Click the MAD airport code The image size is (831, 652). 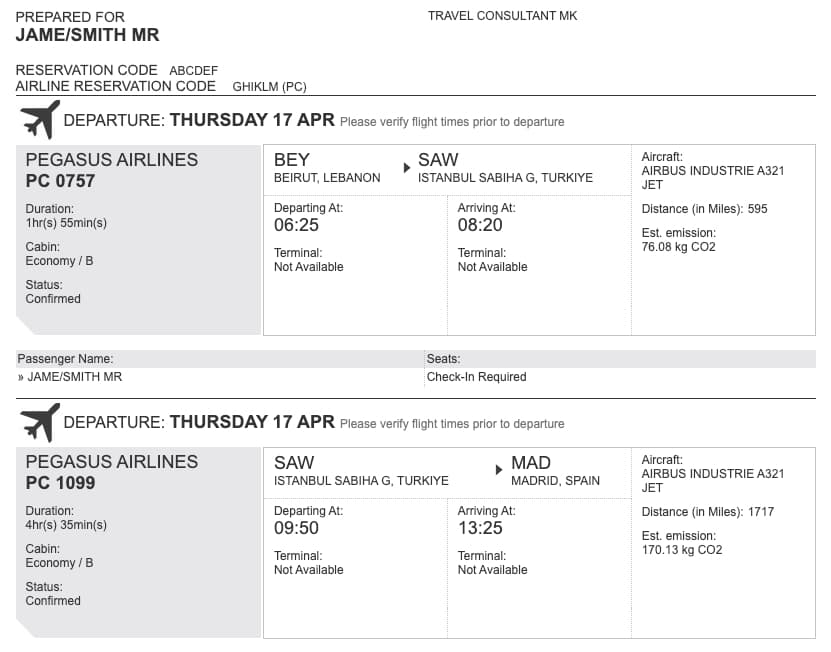(x=531, y=463)
